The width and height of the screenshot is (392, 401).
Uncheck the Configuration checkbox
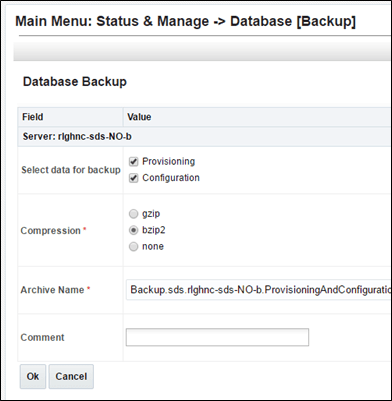(133, 178)
